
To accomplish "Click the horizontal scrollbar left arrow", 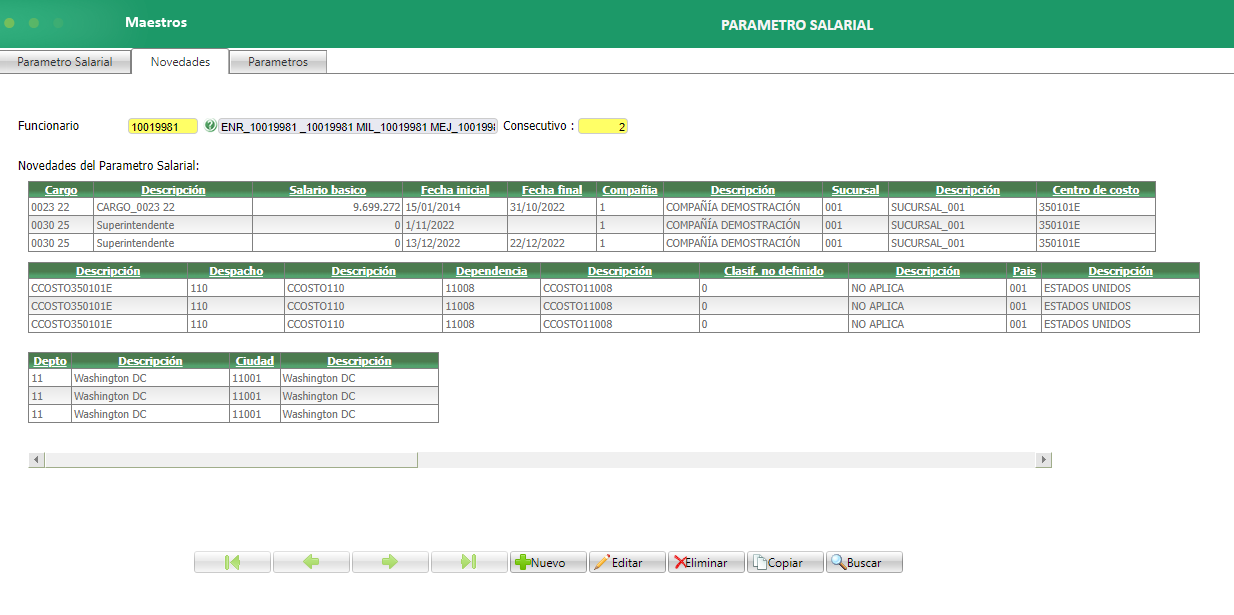I will (37, 460).
